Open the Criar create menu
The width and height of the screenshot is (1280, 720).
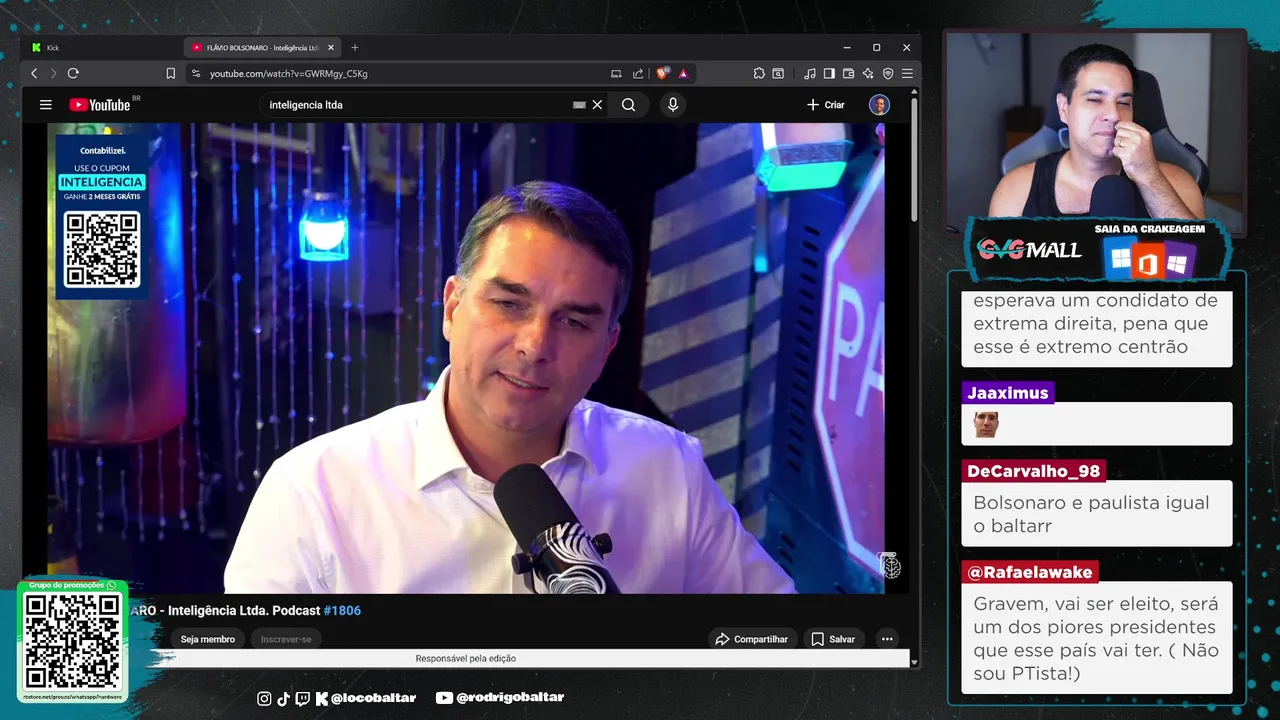[x=826, y=105]
